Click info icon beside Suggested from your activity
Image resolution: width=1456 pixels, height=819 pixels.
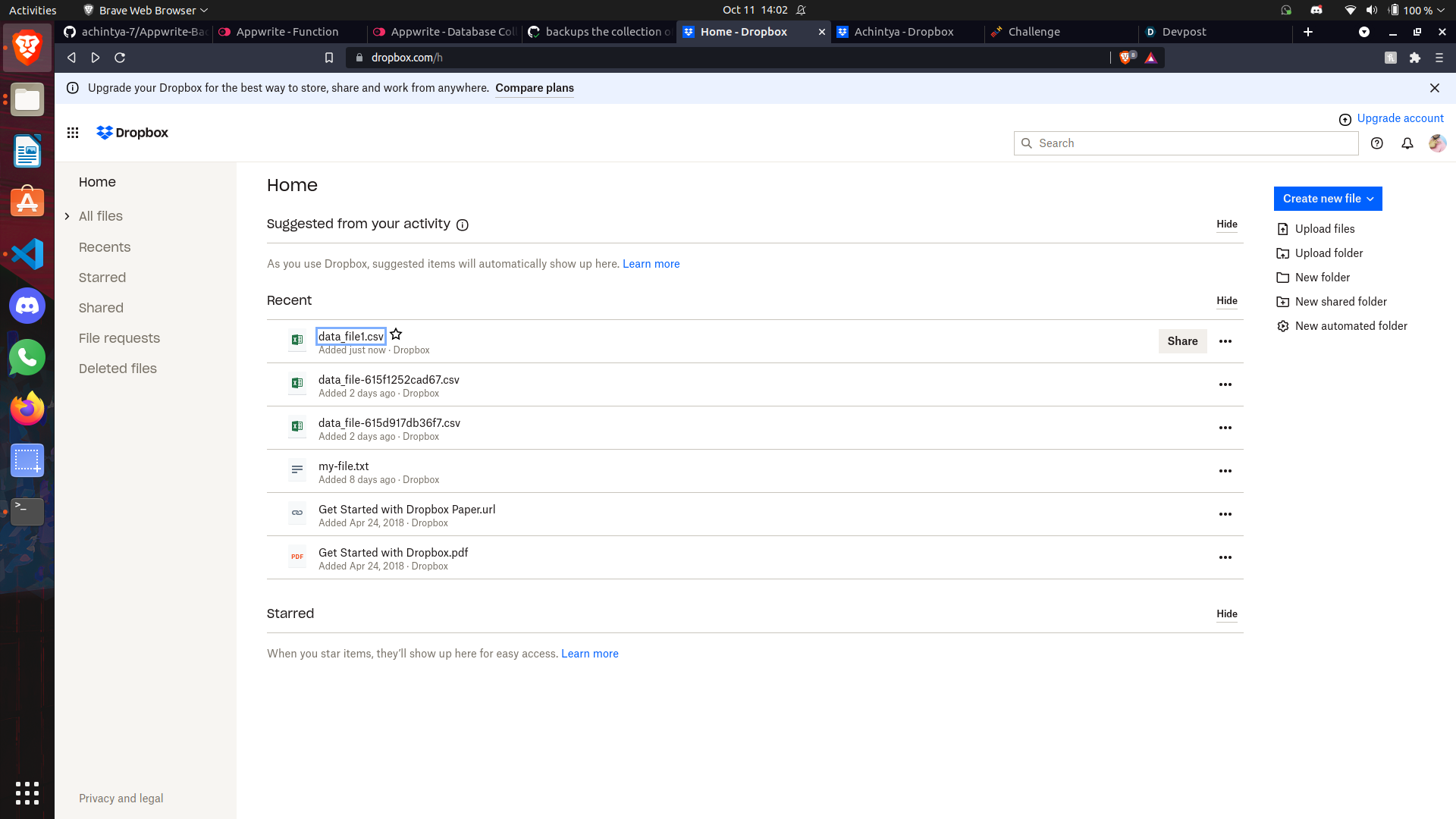click(463, 225)
